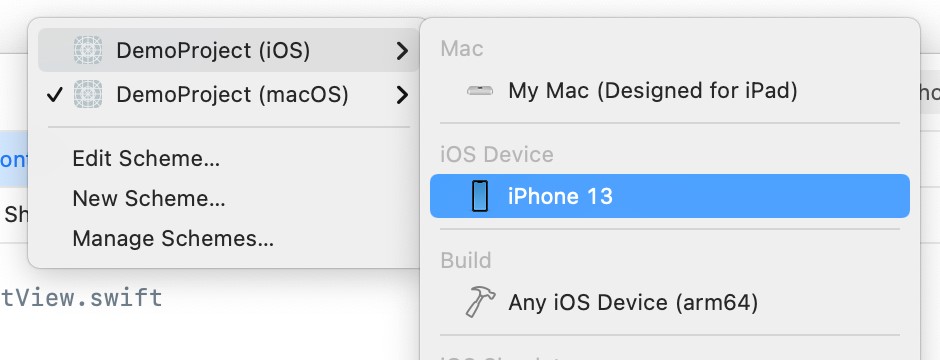This screenshot has width=940, height=360.
Task: Open Edit Scheme…
Action: pyautogui.click(x=146, y=159)
